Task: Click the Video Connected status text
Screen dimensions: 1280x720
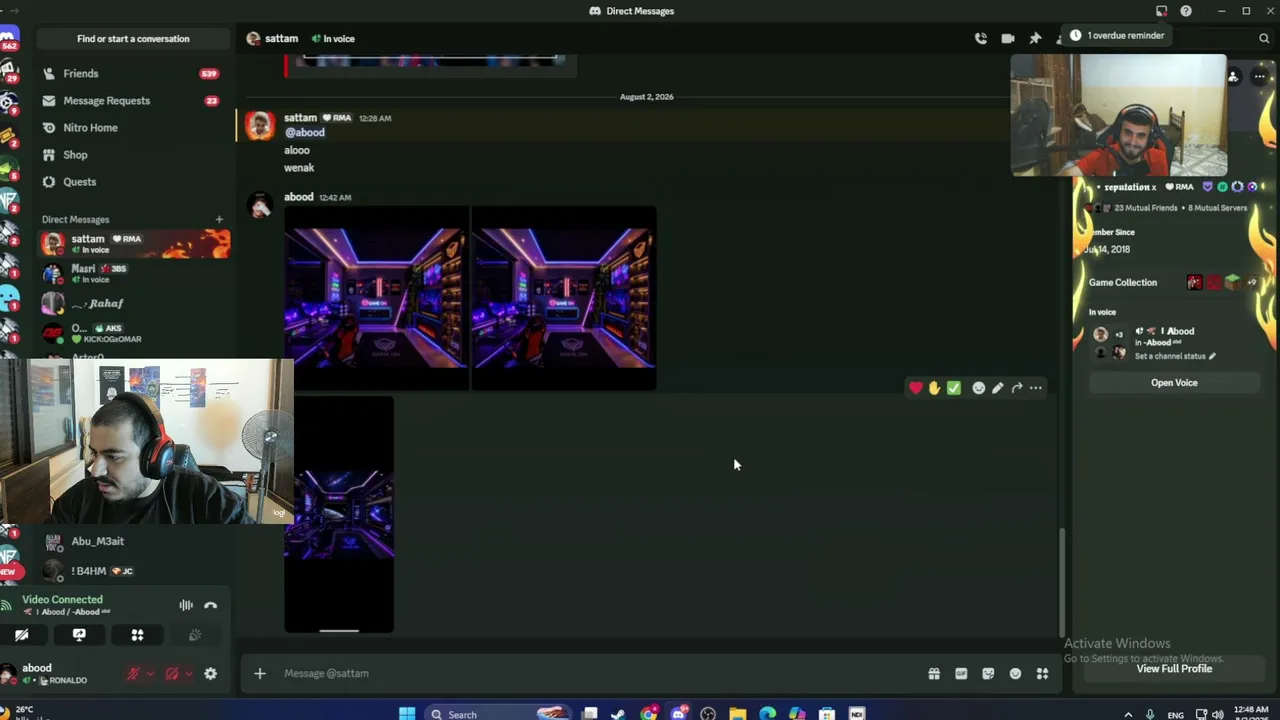Action: pyautogui.click(x=62, y=600)
